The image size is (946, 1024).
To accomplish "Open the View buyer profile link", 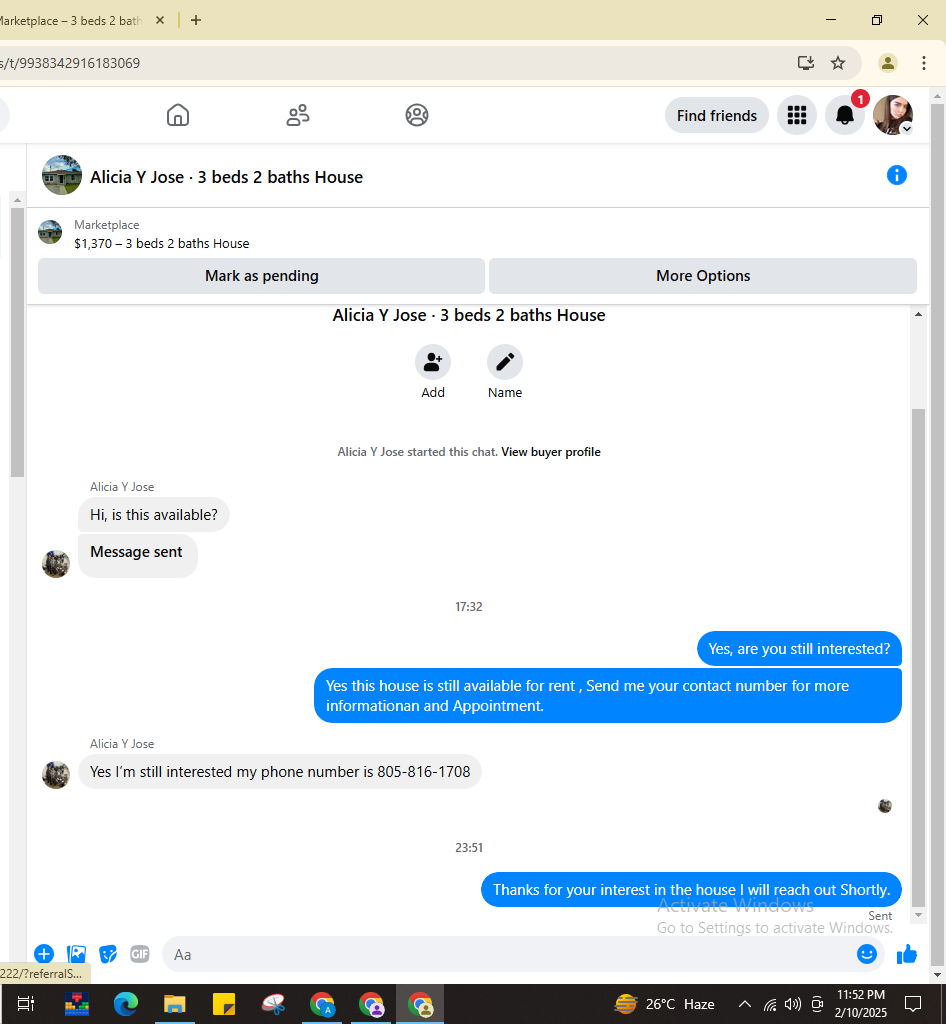I will click(550, 452).
